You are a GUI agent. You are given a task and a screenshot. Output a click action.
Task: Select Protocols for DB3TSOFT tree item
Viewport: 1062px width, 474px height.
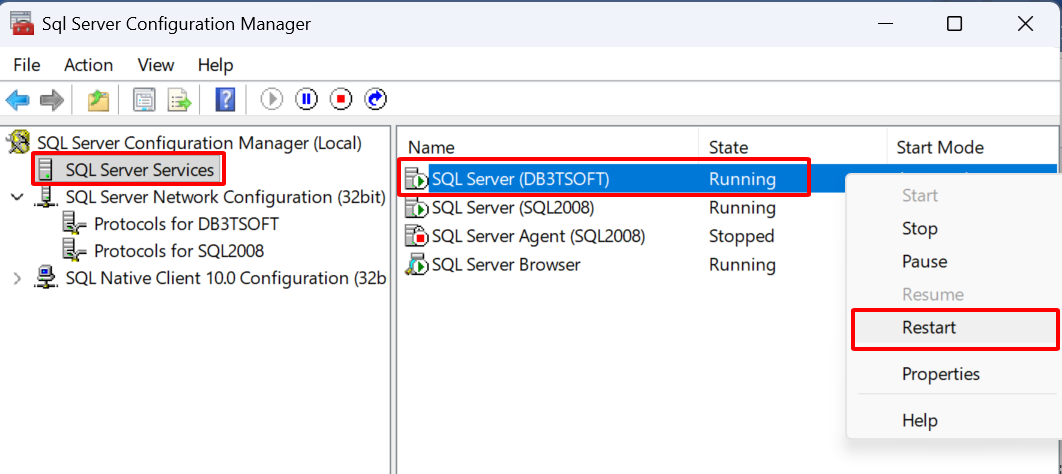coord(186,224)
